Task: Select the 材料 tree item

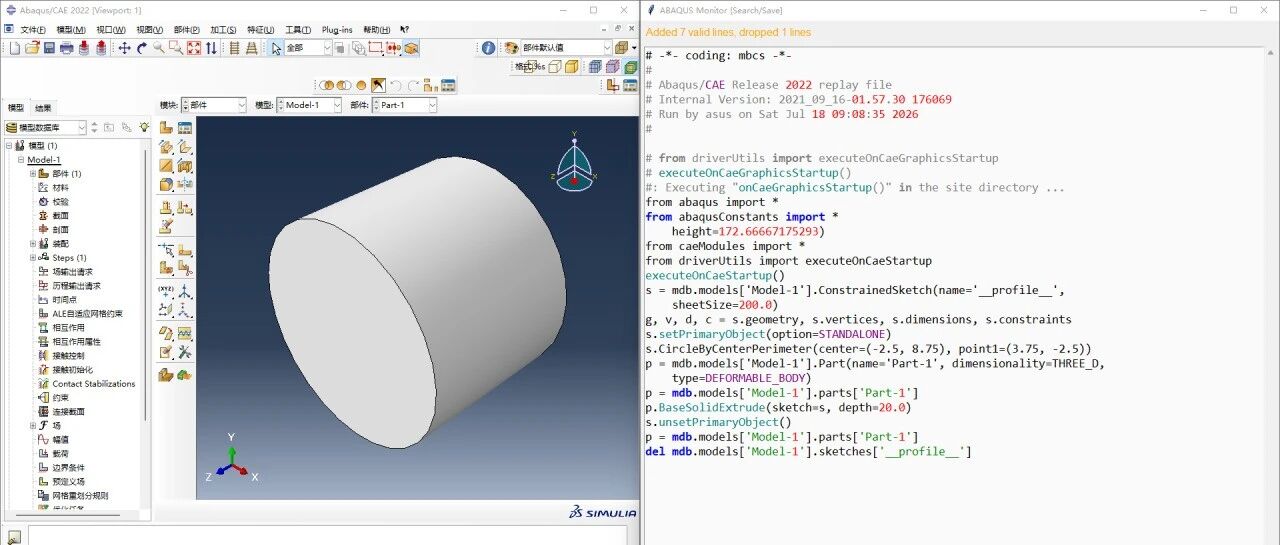Action: pyautogui.click(x=61, y=187)
